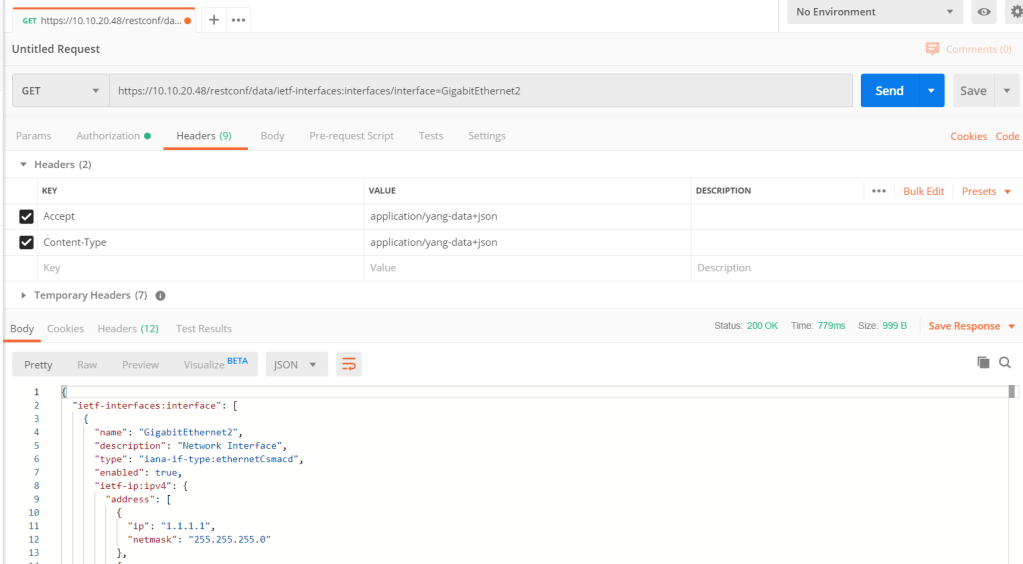The image size is (1023, 564).
Task: Click the environment quick look eye icon
Action: coord(985,12)
